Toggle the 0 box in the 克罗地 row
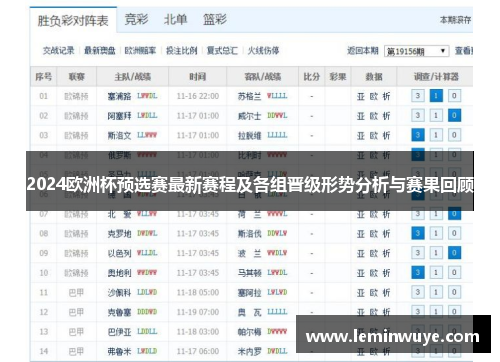 [454, 233]
